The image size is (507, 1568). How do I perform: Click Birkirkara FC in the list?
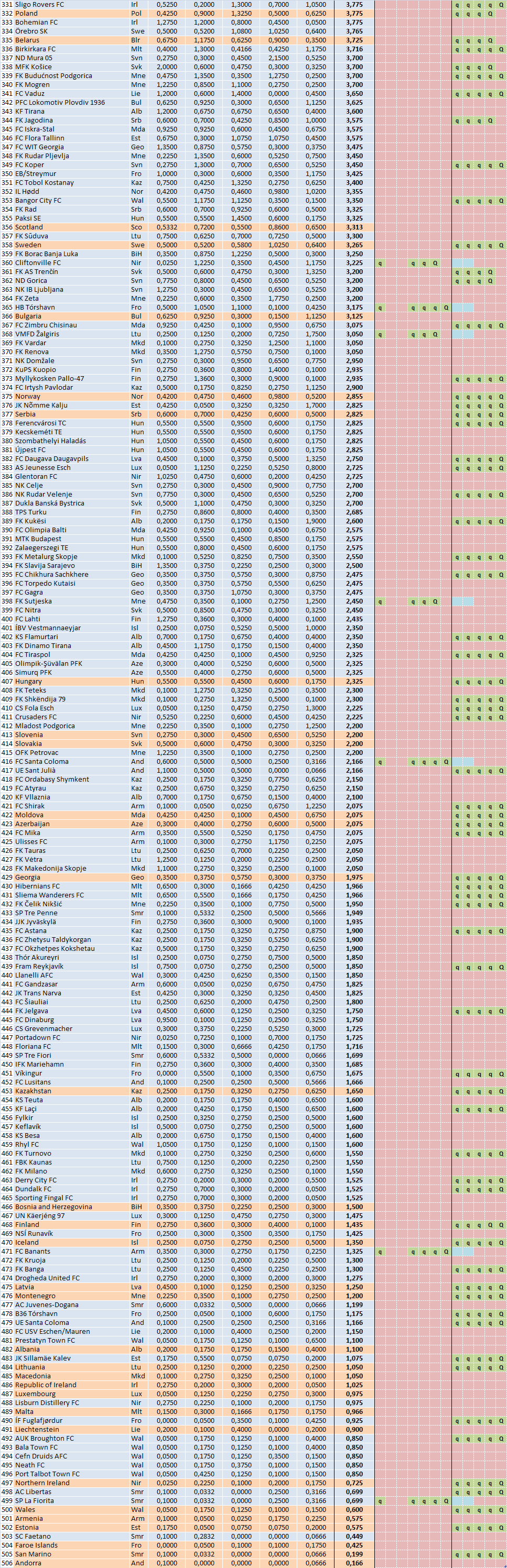tap(35, 49)
